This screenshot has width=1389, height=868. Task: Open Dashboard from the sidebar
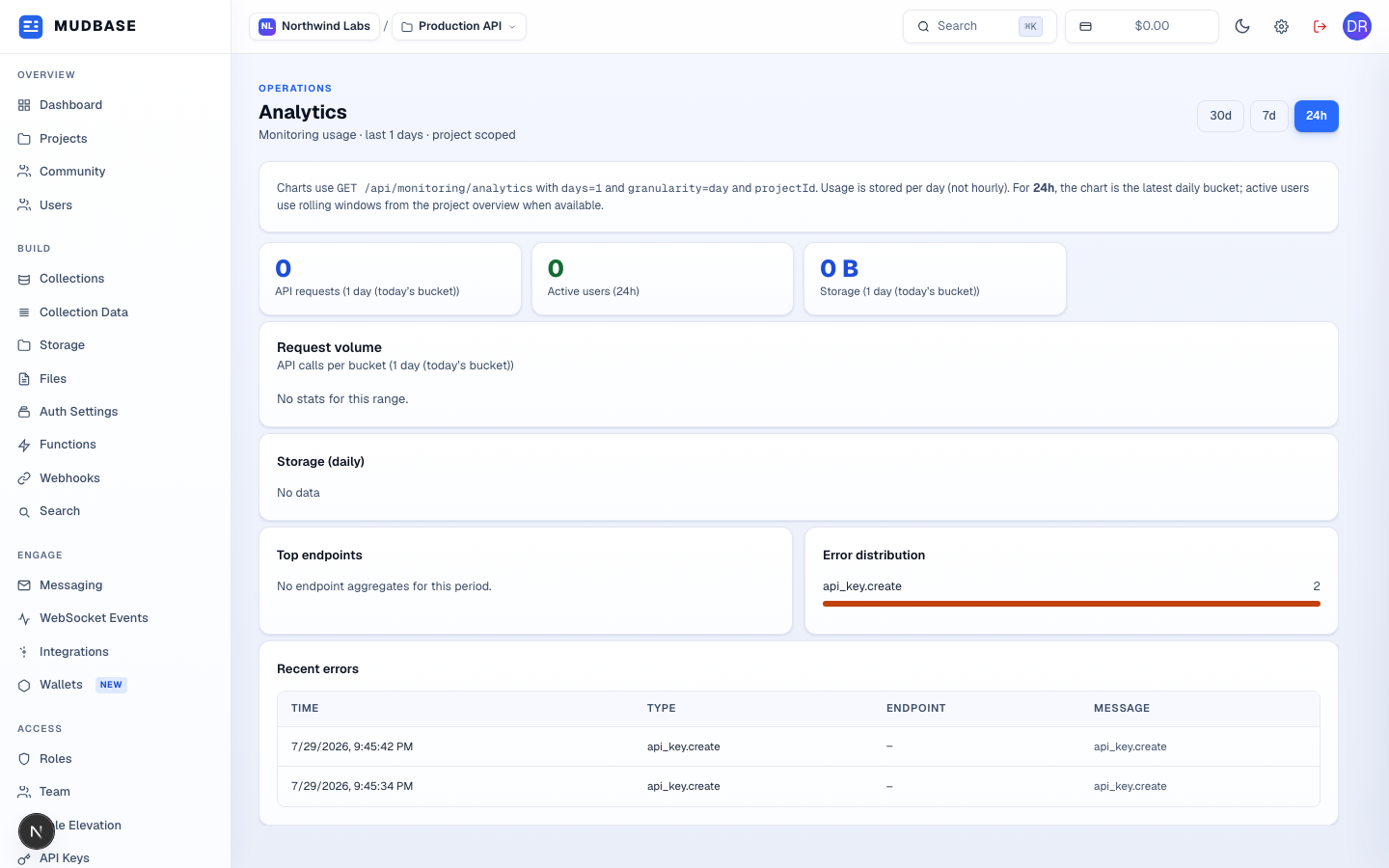point(115,105)
